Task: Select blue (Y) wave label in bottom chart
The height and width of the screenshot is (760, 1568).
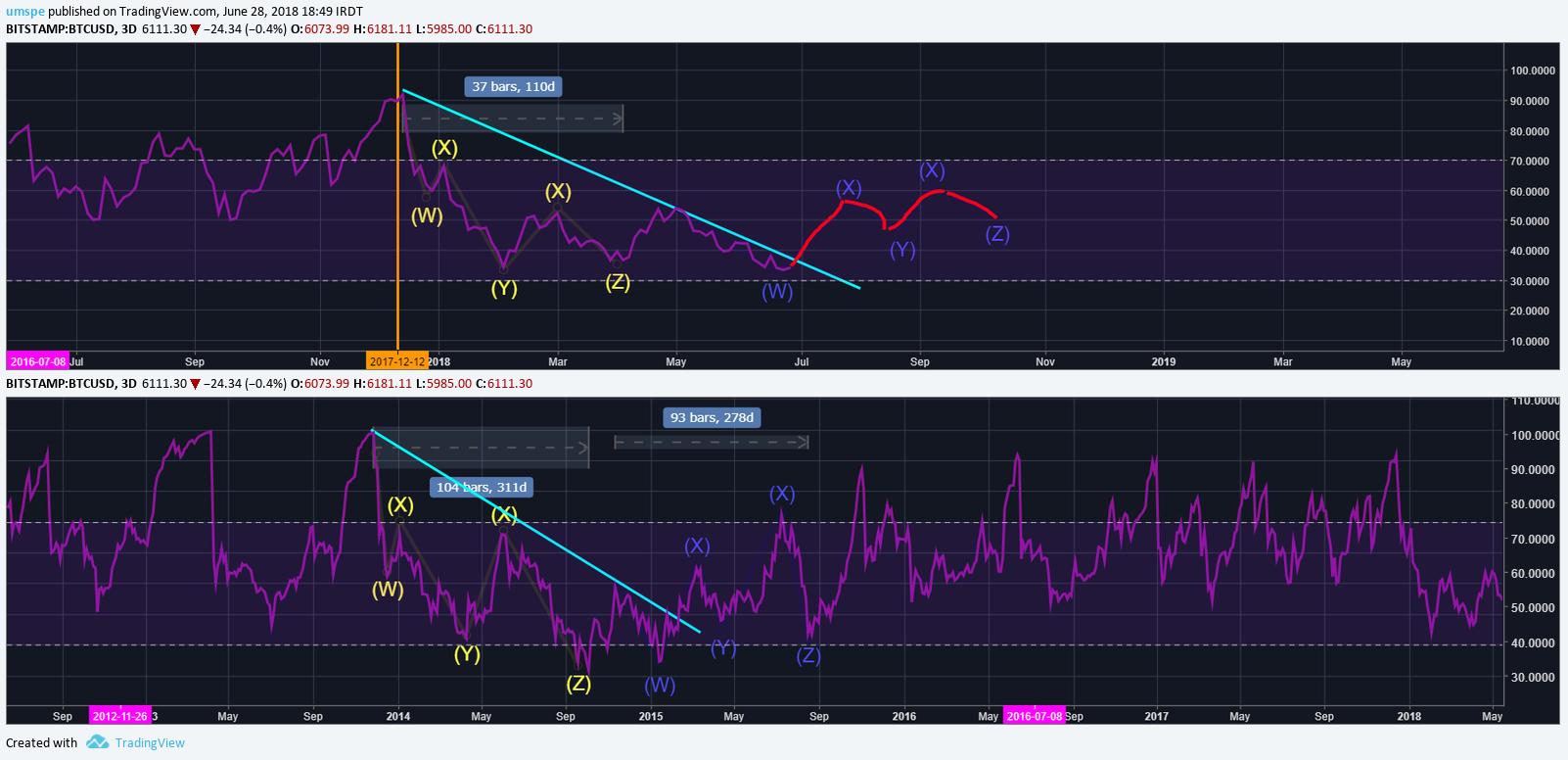Action: click(723, 647)
